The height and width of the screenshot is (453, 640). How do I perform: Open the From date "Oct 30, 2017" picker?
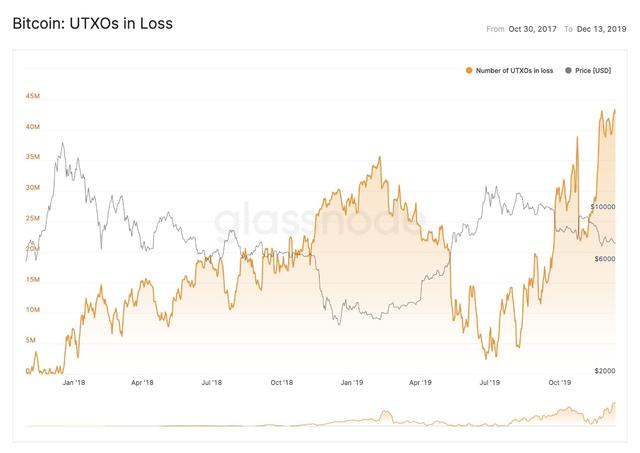[534, 29]
